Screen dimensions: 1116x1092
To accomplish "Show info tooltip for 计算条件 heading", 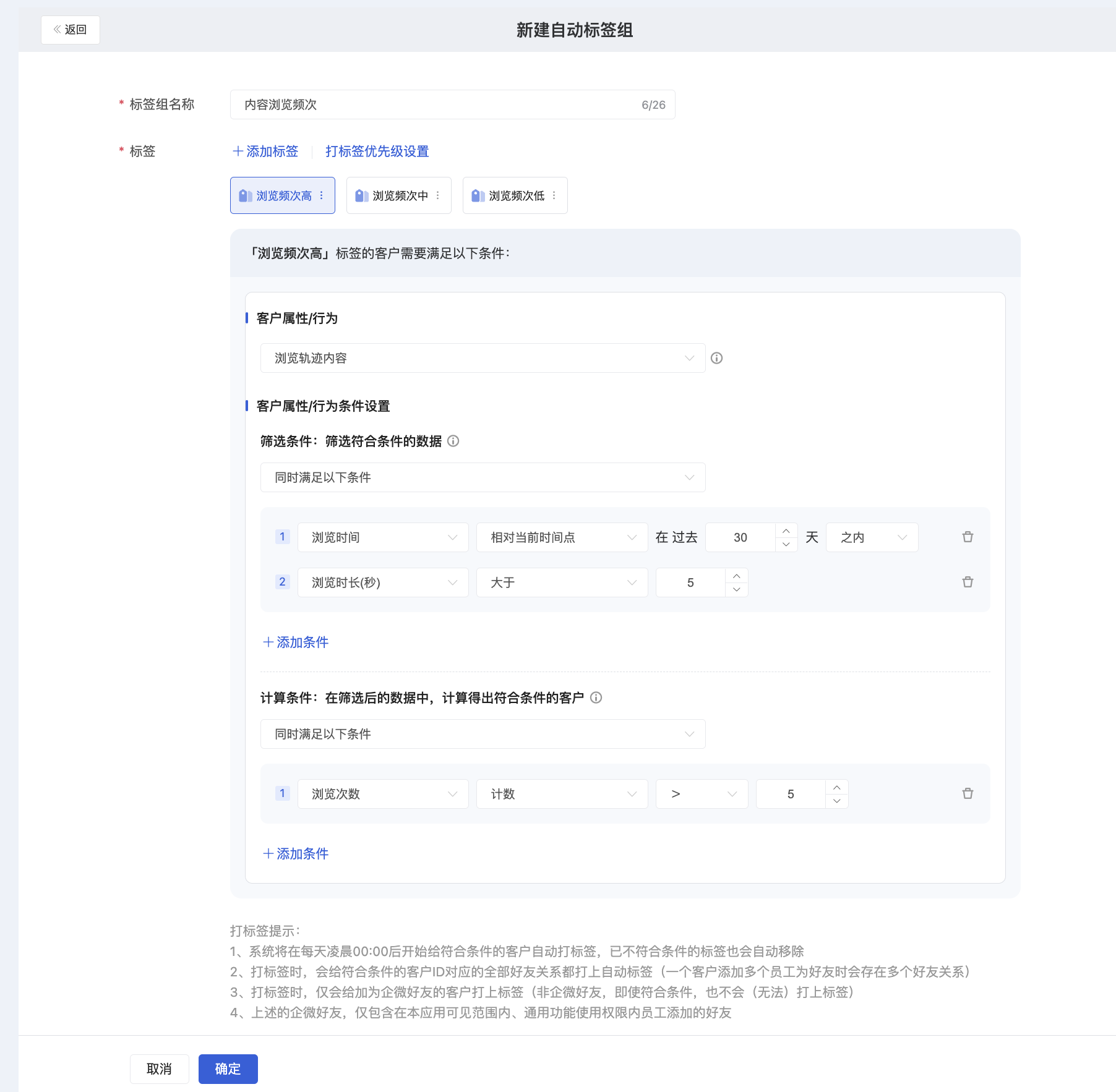I will click(x=596, y=697).
